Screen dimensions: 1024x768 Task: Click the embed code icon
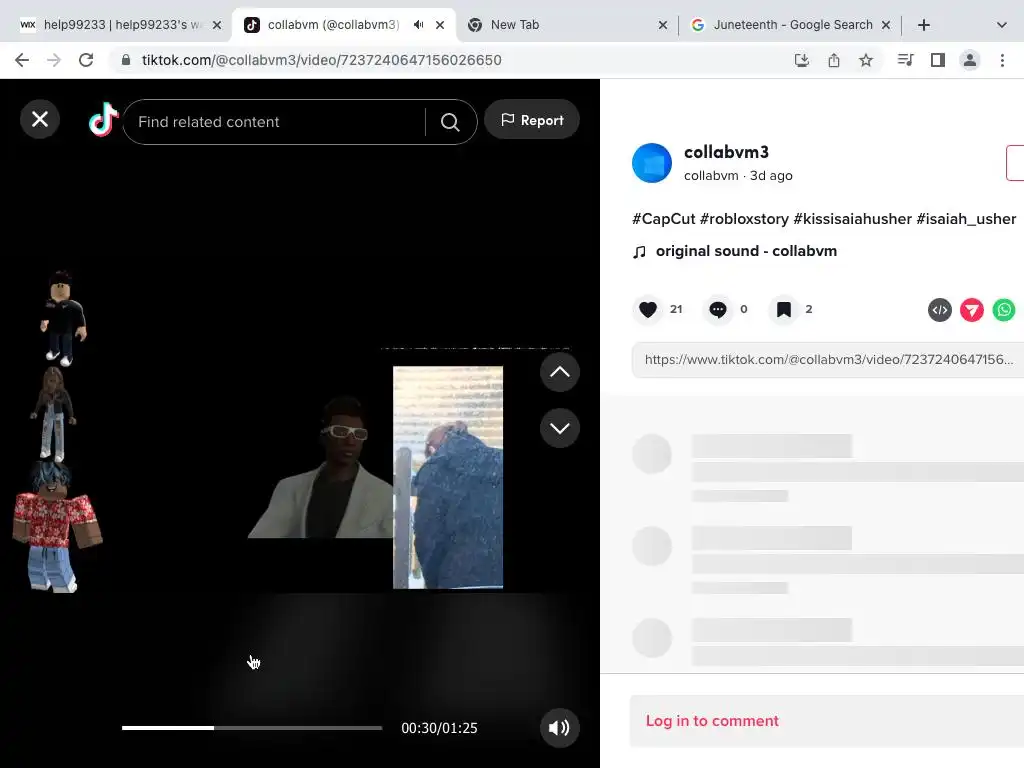pyautogui.click(x=940, y=310)
